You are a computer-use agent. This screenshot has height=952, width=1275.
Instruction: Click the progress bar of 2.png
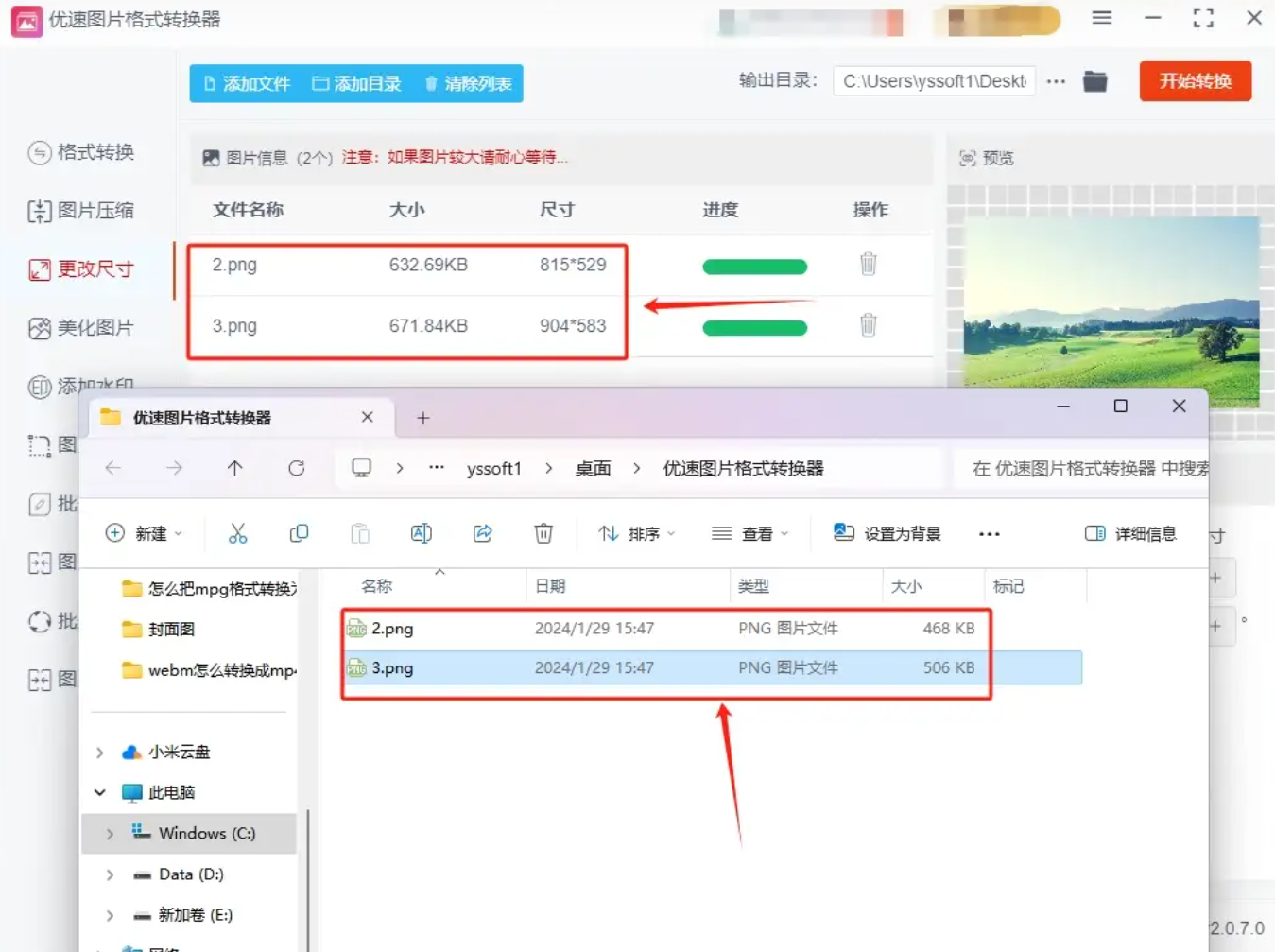pyautogui.click(x=754, y=267)
